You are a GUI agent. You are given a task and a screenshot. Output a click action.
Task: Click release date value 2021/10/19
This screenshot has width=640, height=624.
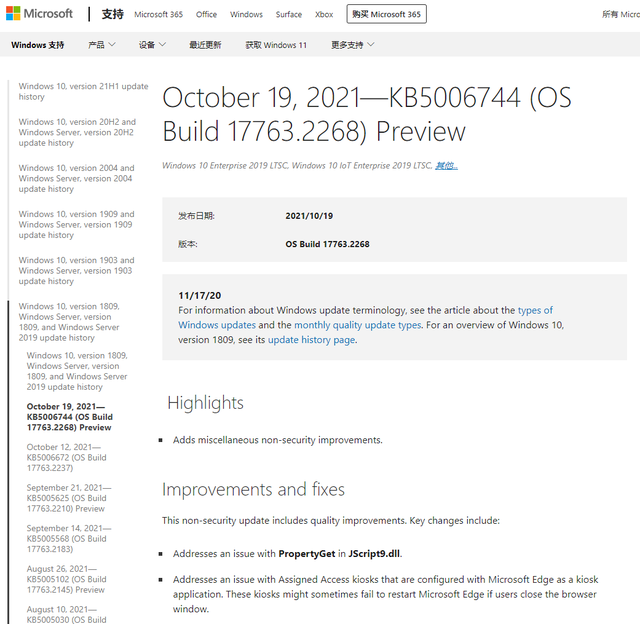coord(309,216)
